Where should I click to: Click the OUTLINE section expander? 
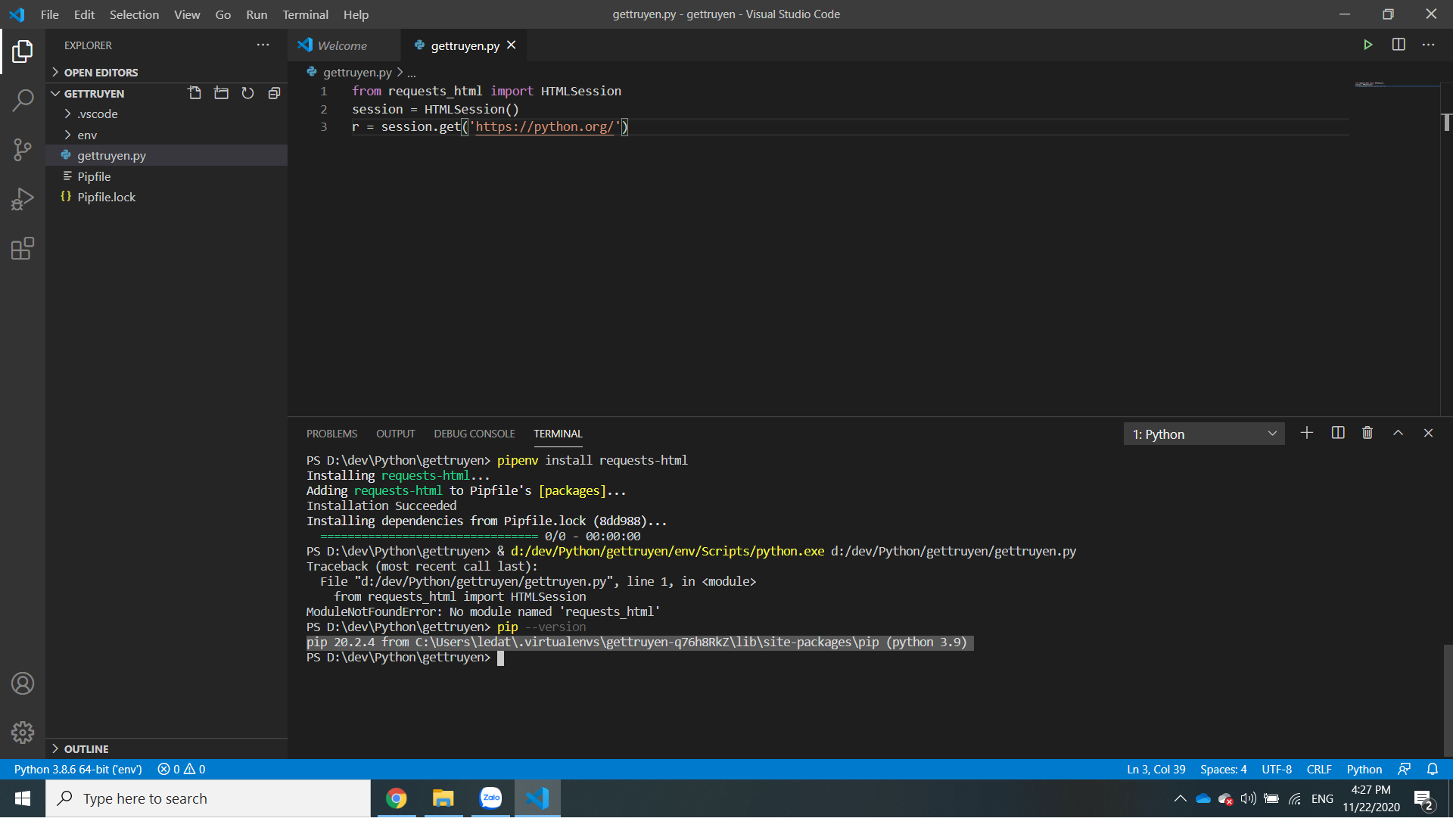coord(57,748)
